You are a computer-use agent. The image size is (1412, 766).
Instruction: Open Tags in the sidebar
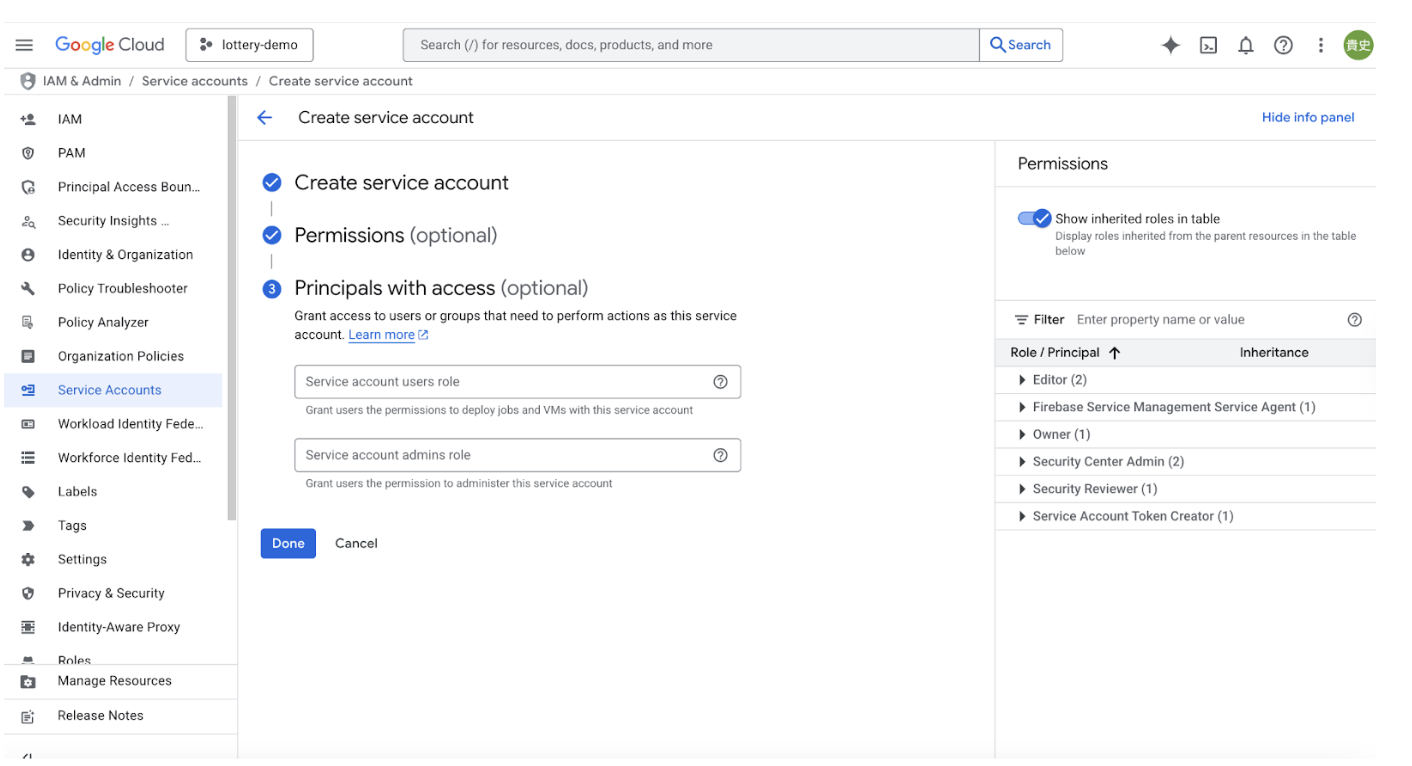tap(113, 526)
